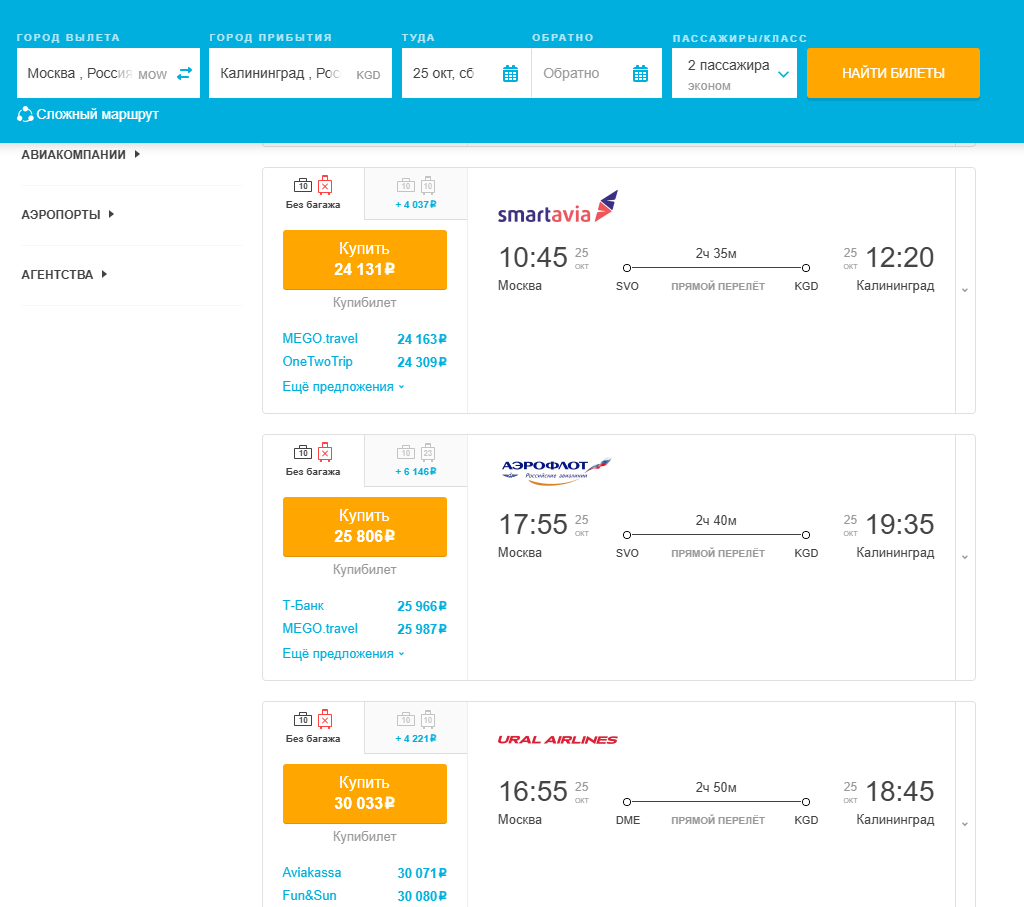This screenshot has width=1024, height=907.
Task: Click the complex route icon
Action: tap(26, 114)
